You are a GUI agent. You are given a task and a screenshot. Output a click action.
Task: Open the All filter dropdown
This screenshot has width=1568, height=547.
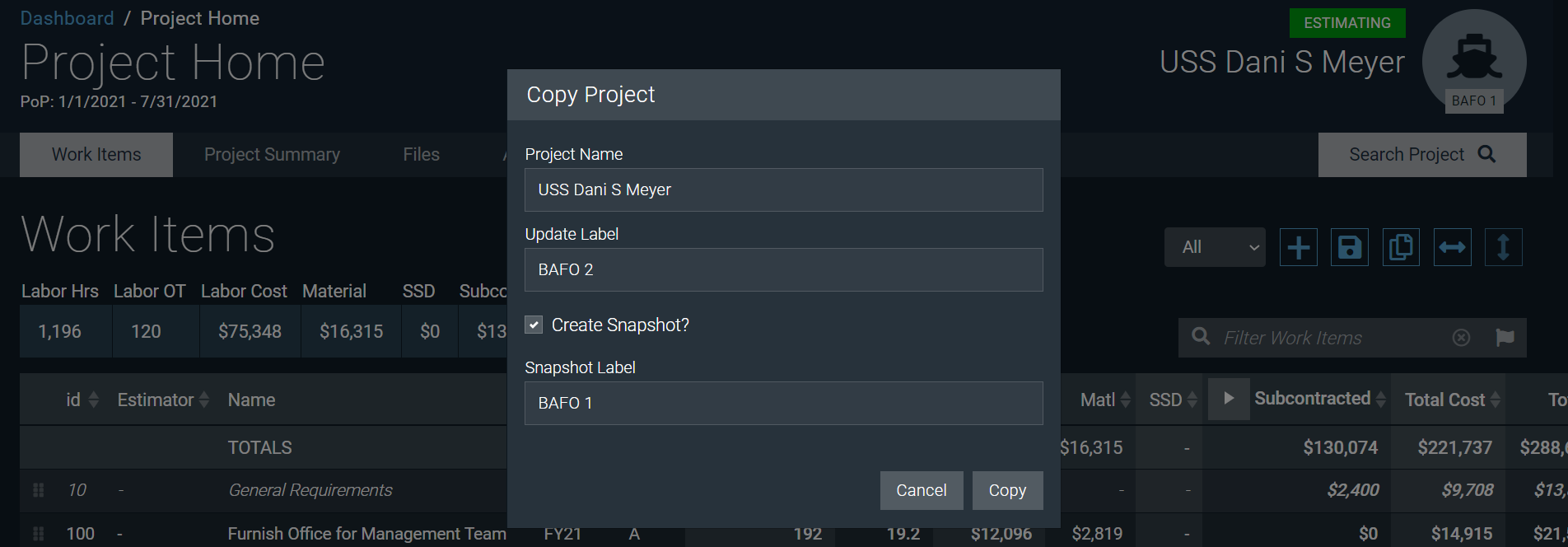[x=1214, y=246]
